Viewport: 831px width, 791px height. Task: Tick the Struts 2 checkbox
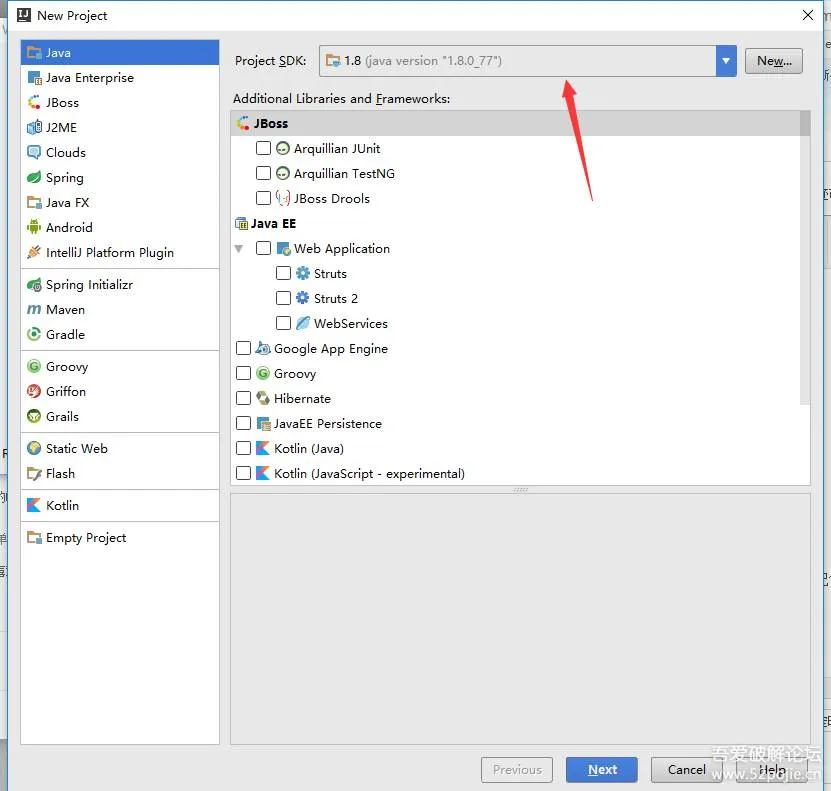click(x=284, y=298)
